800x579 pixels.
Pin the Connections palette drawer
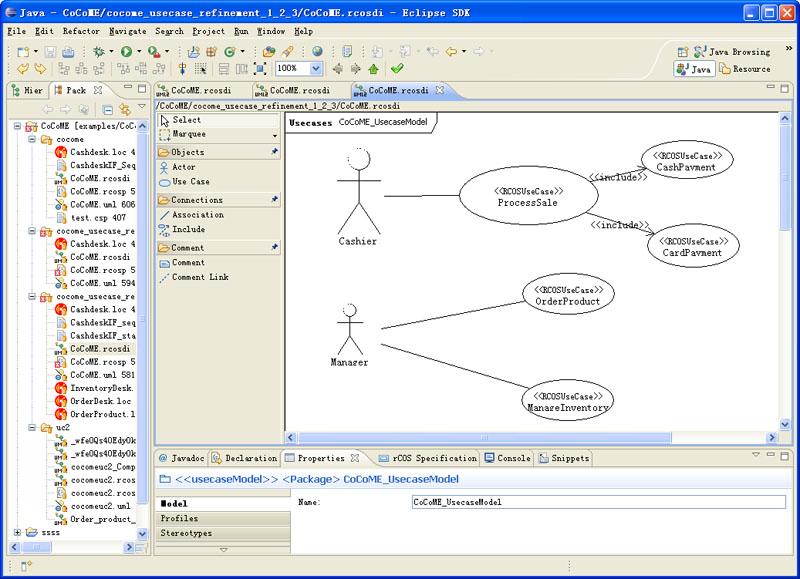tap(274, 199)
